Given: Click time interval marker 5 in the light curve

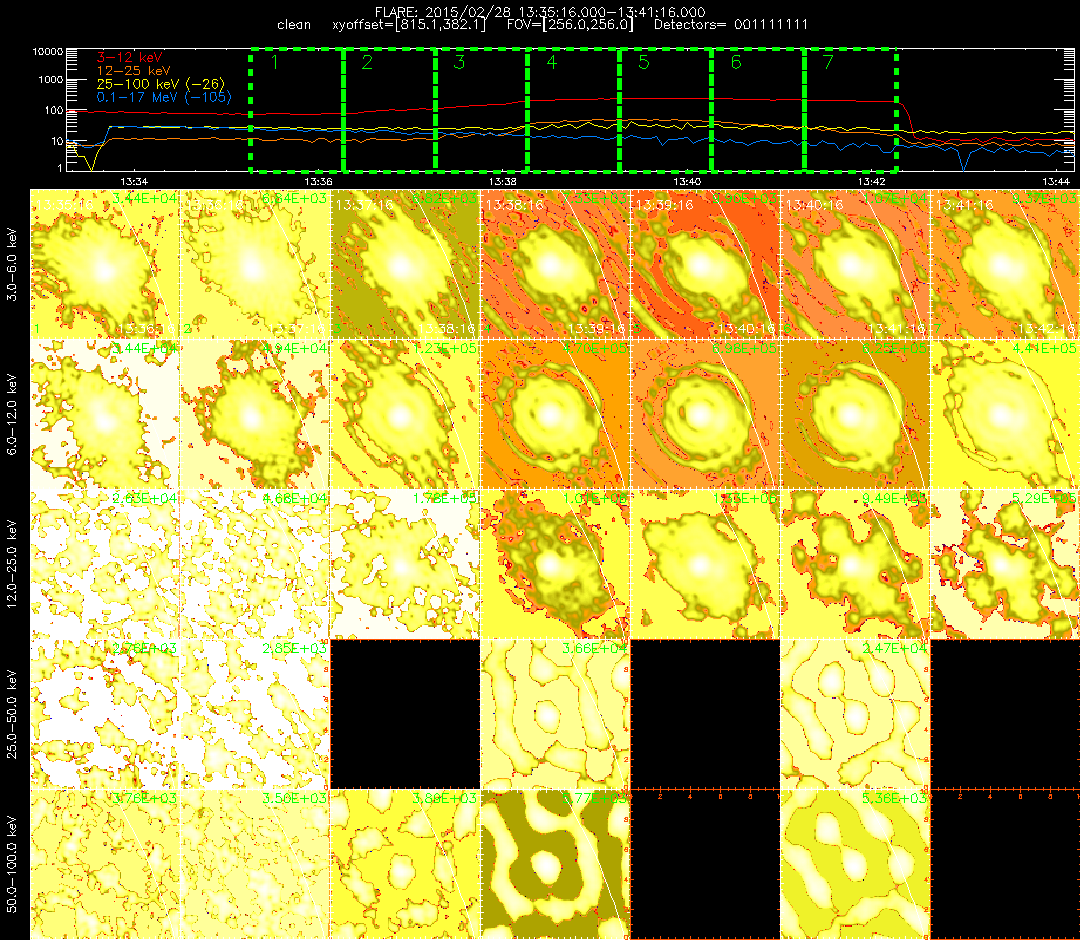Looking at the screenshot, I should (x=644, y=62).
